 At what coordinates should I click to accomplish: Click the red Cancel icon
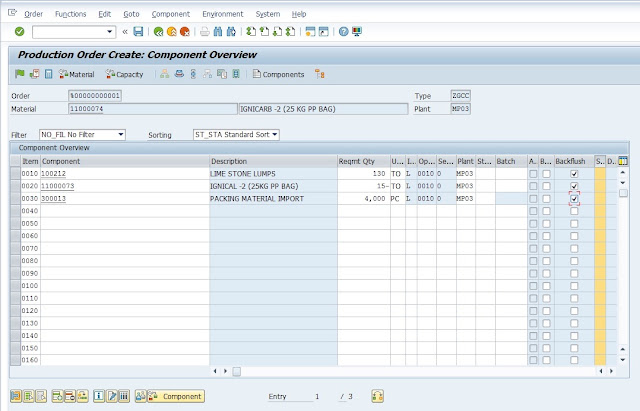tap(184, 31)
